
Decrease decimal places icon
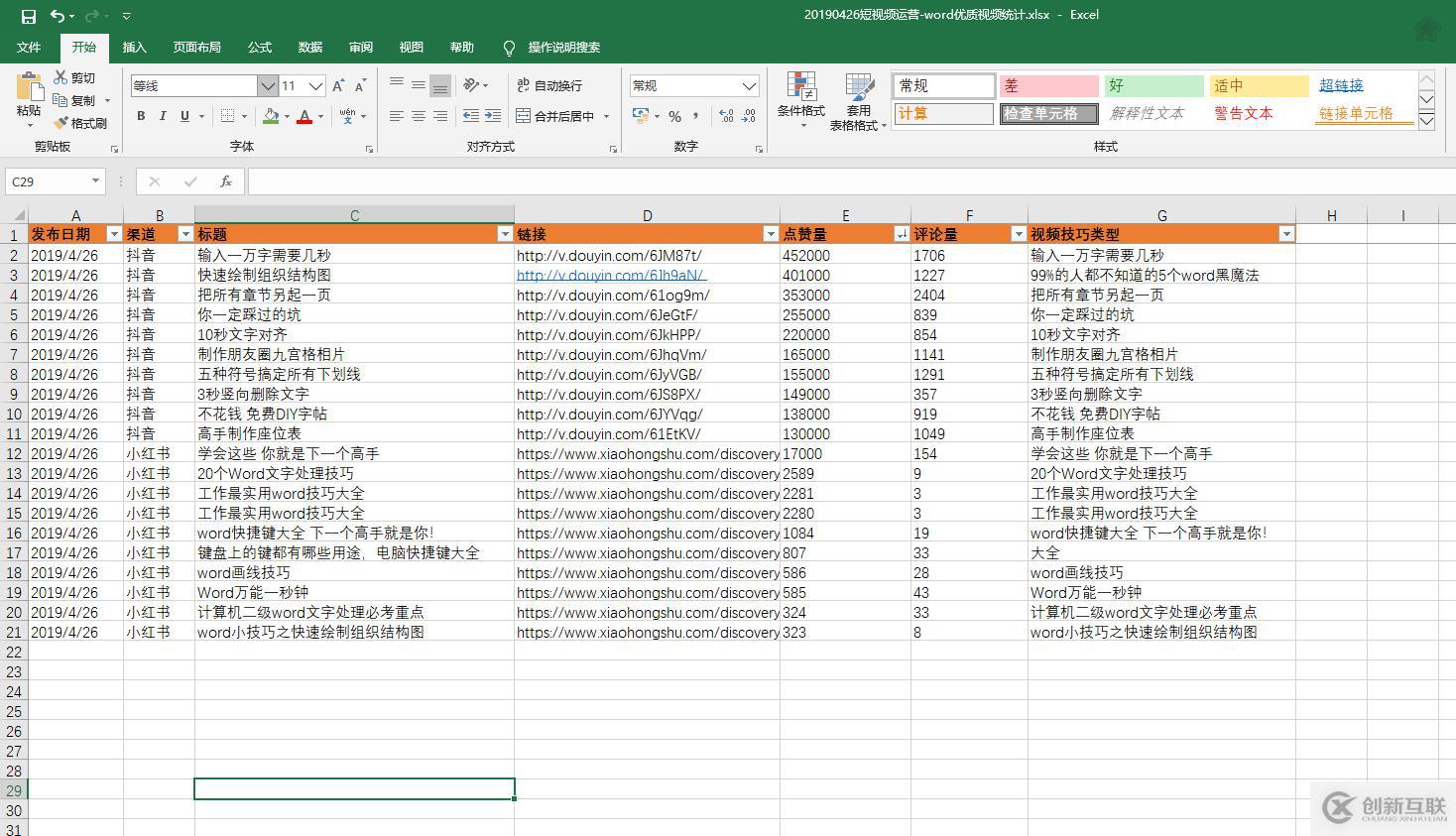[x=748, y=116]
